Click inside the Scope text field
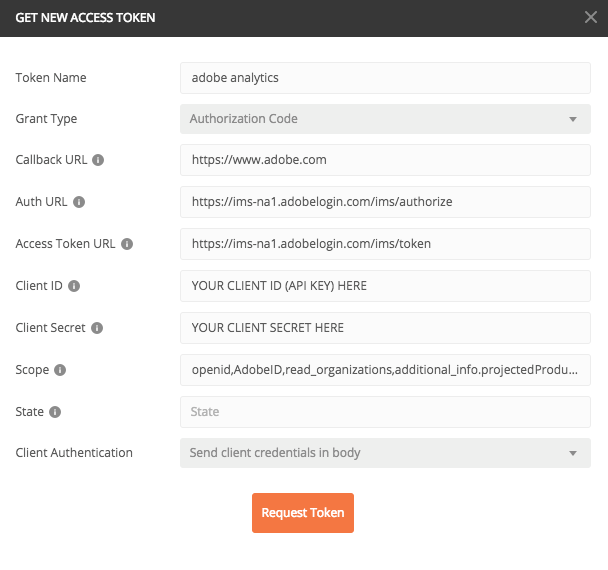 click(x=385, y=370)
